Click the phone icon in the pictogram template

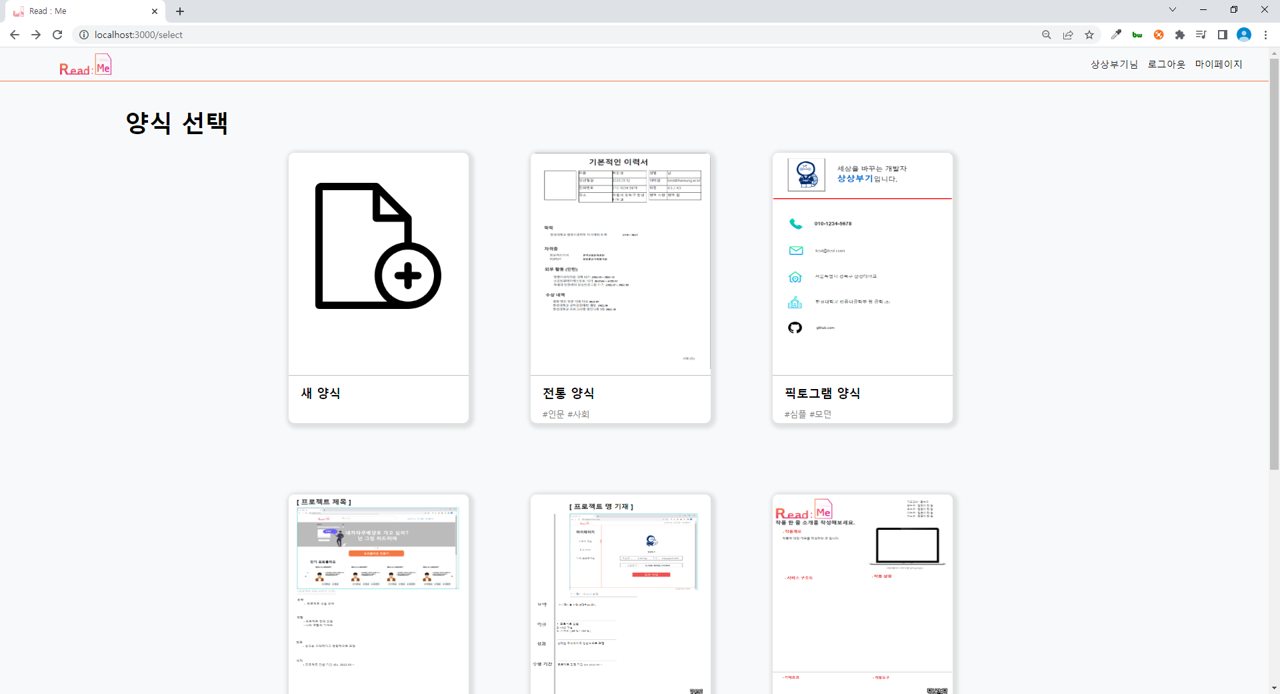coord(795,224)
